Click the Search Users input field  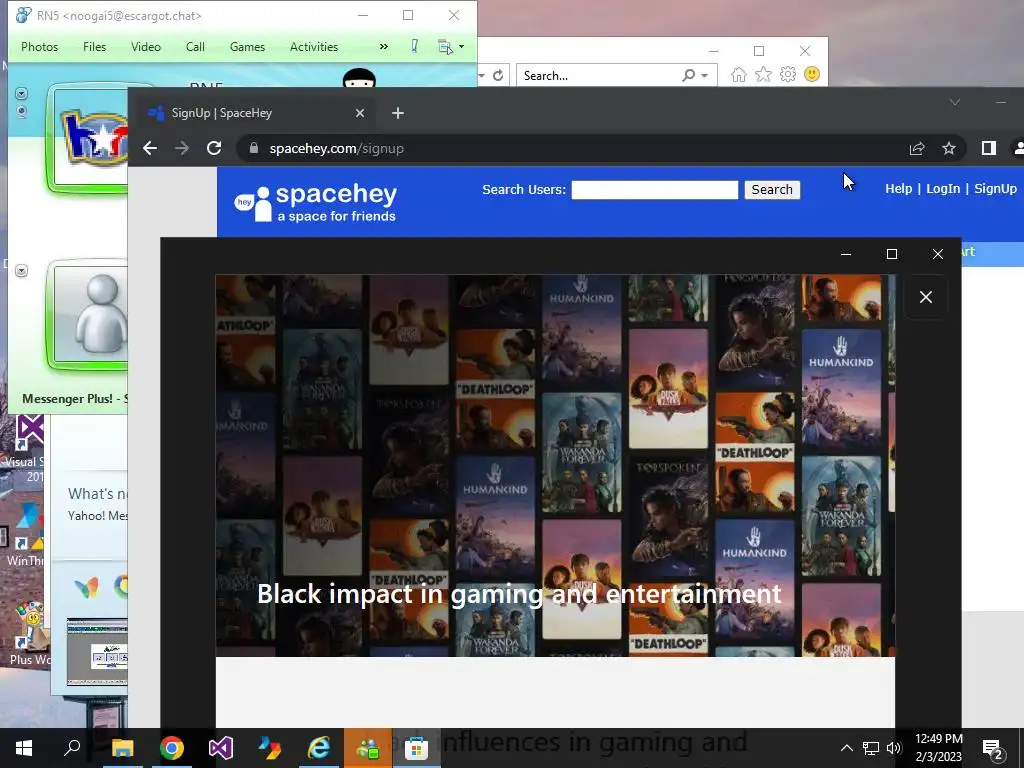click(x=654, y=190)
